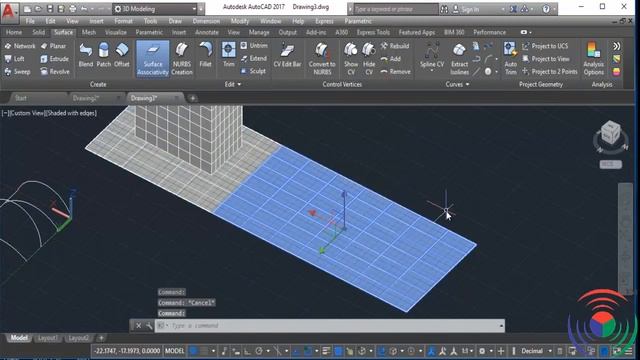Pick the Extrude surface tool
This screenshot has width=640, height=360.
pyautogui.click(x=55, y=59)
